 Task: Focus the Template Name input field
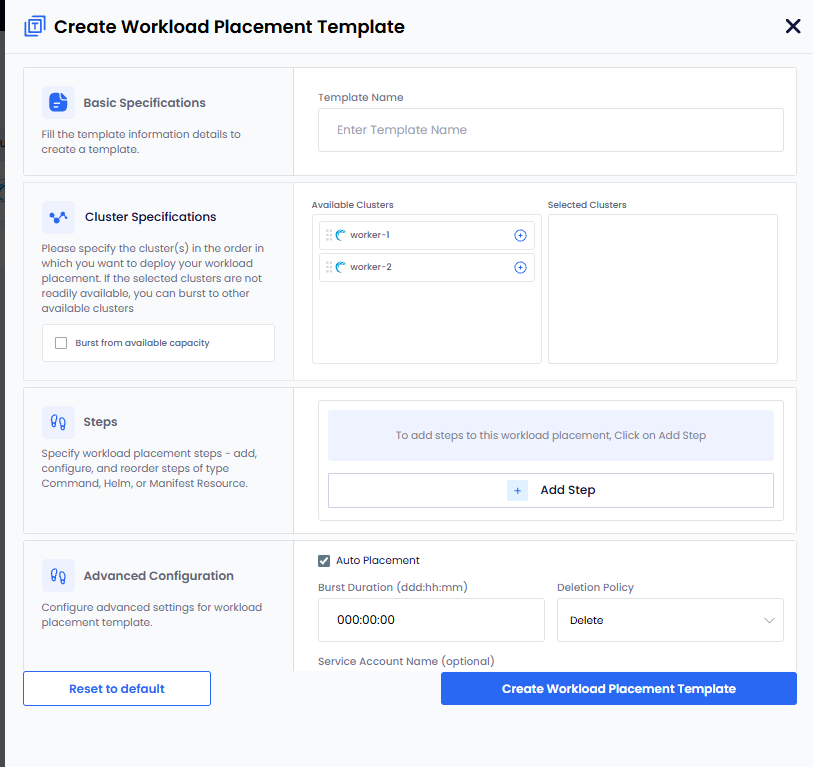[550, 130]
